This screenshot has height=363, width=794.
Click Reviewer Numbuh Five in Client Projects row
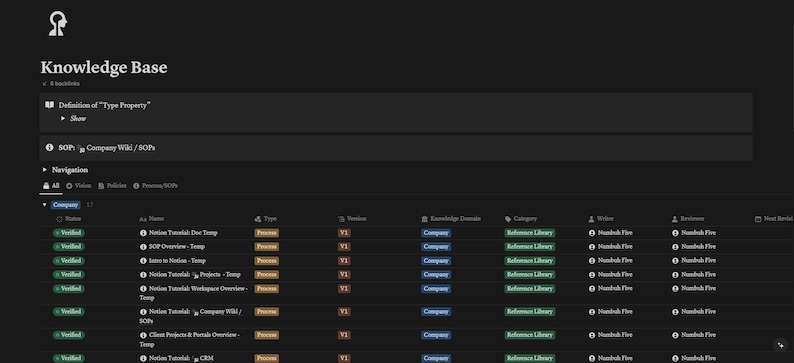coord(694,335)
